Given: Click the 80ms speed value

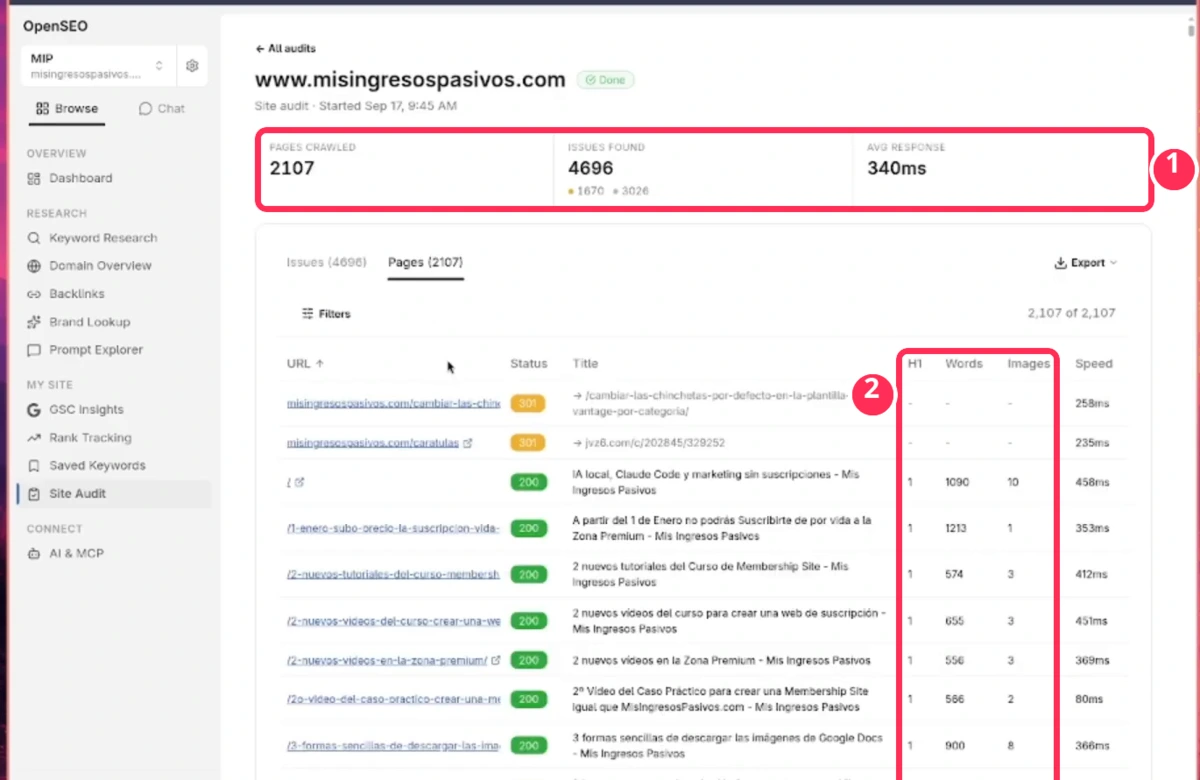Looking at the screenshot, I should point(1089,699).
